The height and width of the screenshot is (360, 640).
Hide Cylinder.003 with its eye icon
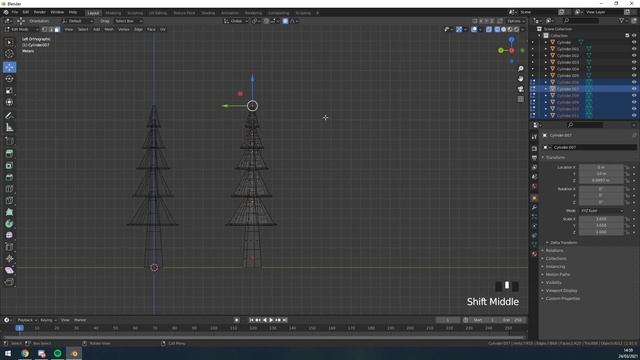(634, 62)
